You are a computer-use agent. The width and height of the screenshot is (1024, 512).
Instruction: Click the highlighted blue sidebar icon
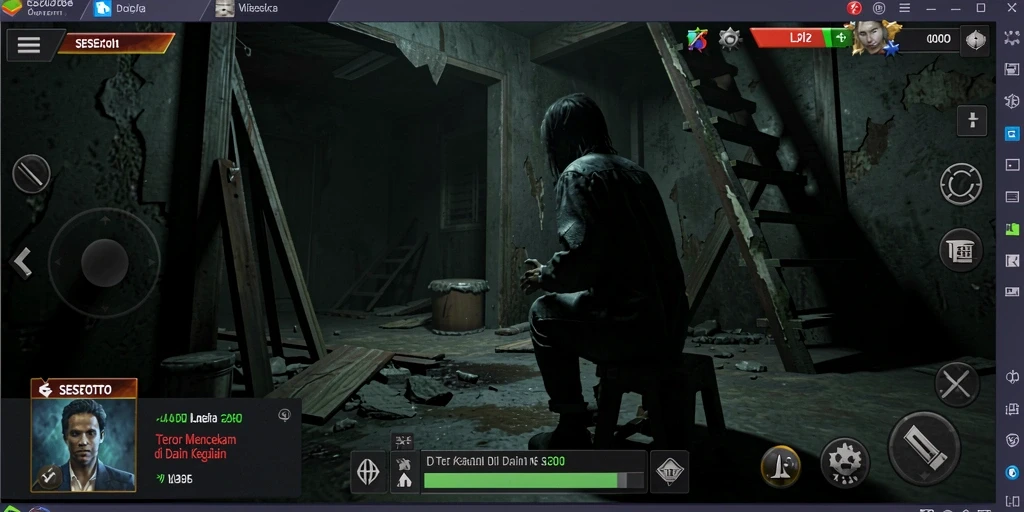click(1012, 133)
